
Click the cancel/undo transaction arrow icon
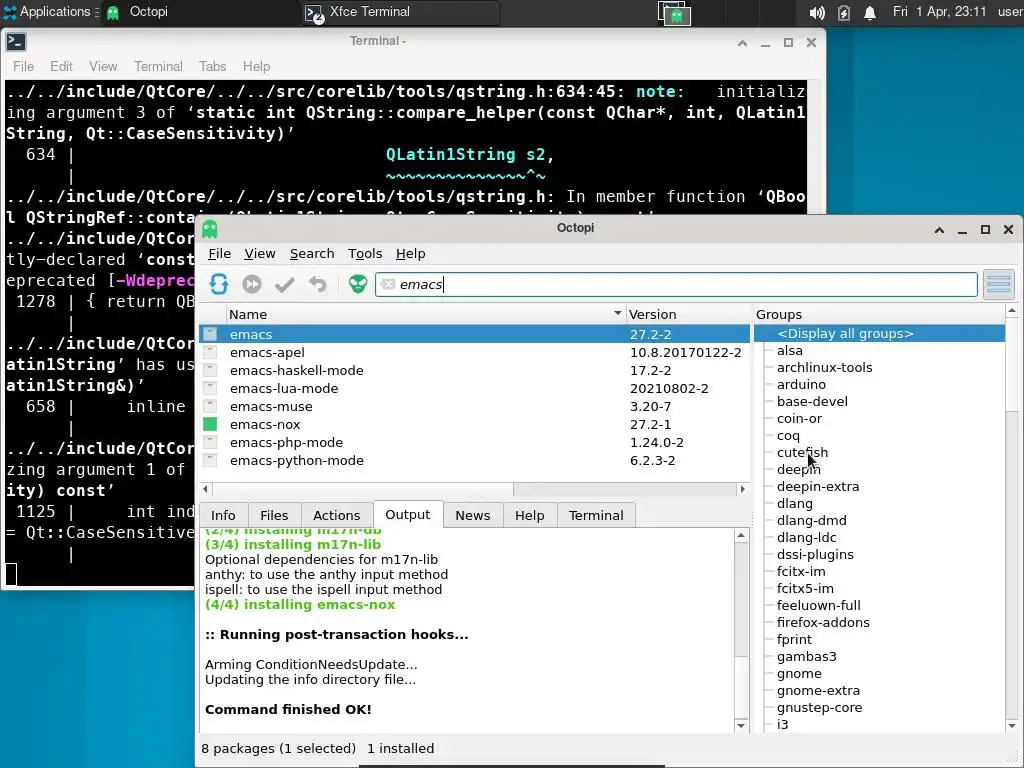click(x=317, y=284)
